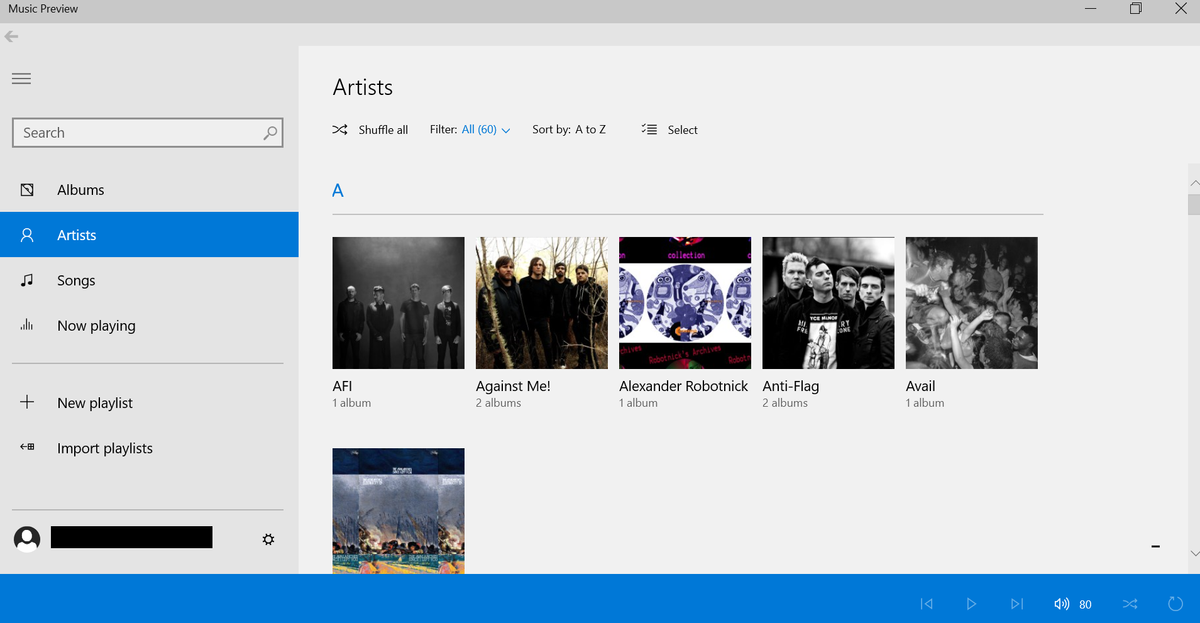Click the letter A heading
Viewport: 1200px width, 623px height.
[x=337, y=190]
